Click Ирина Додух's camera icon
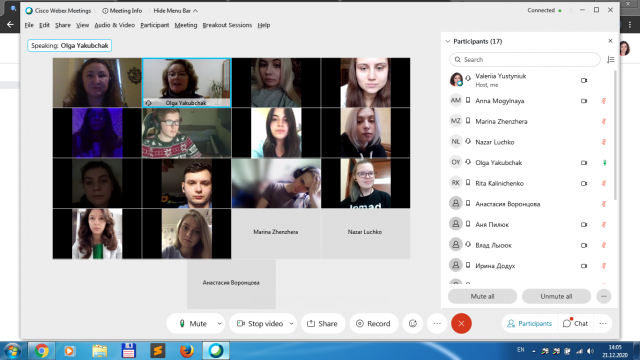 pyautogui.click(x=584, y=266)
